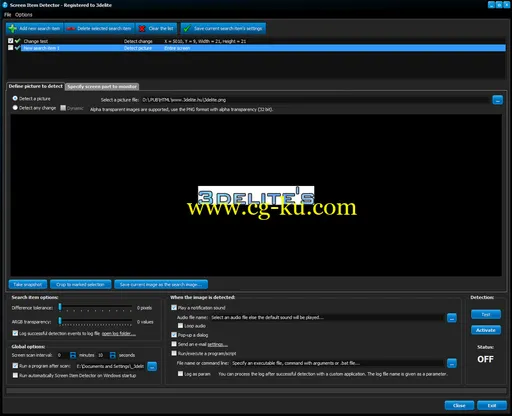Click the Exit button
Image resolution: width=512 pixels, height=416 pixels.
pyautogui.click(x=492, y=405)
